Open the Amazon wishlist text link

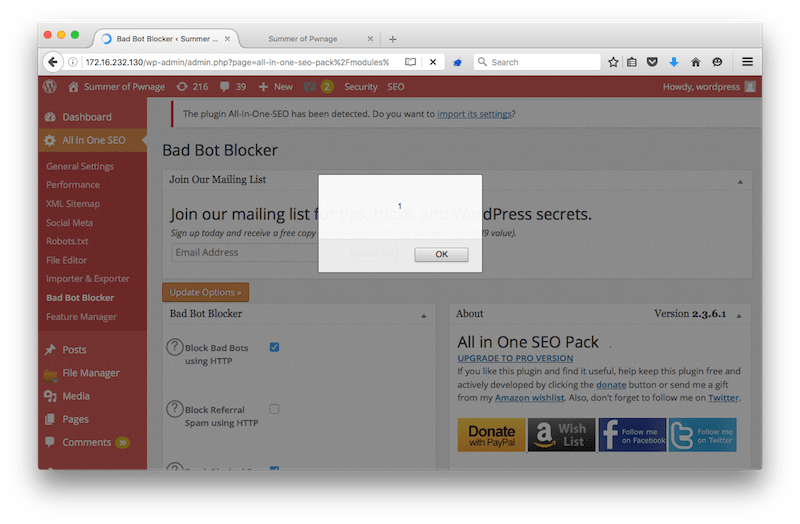(530, 398)
